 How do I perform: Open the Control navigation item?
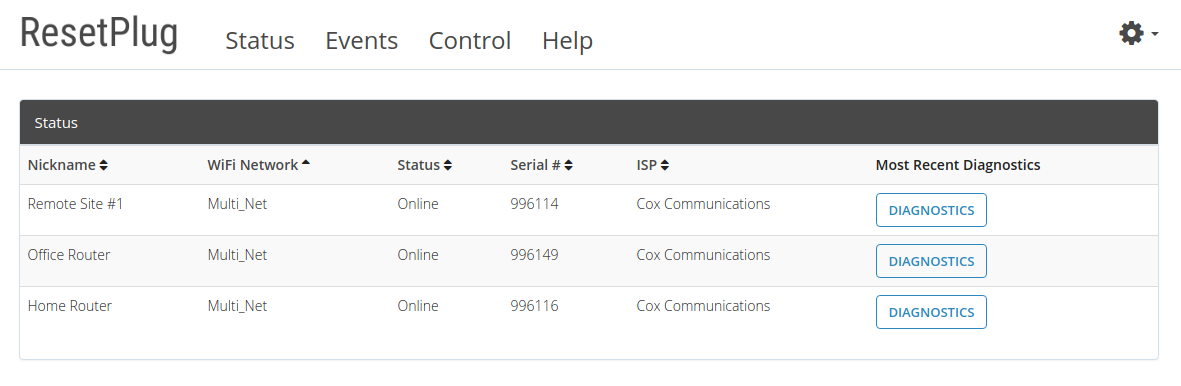pyautogui.click(x=470, y=40)
